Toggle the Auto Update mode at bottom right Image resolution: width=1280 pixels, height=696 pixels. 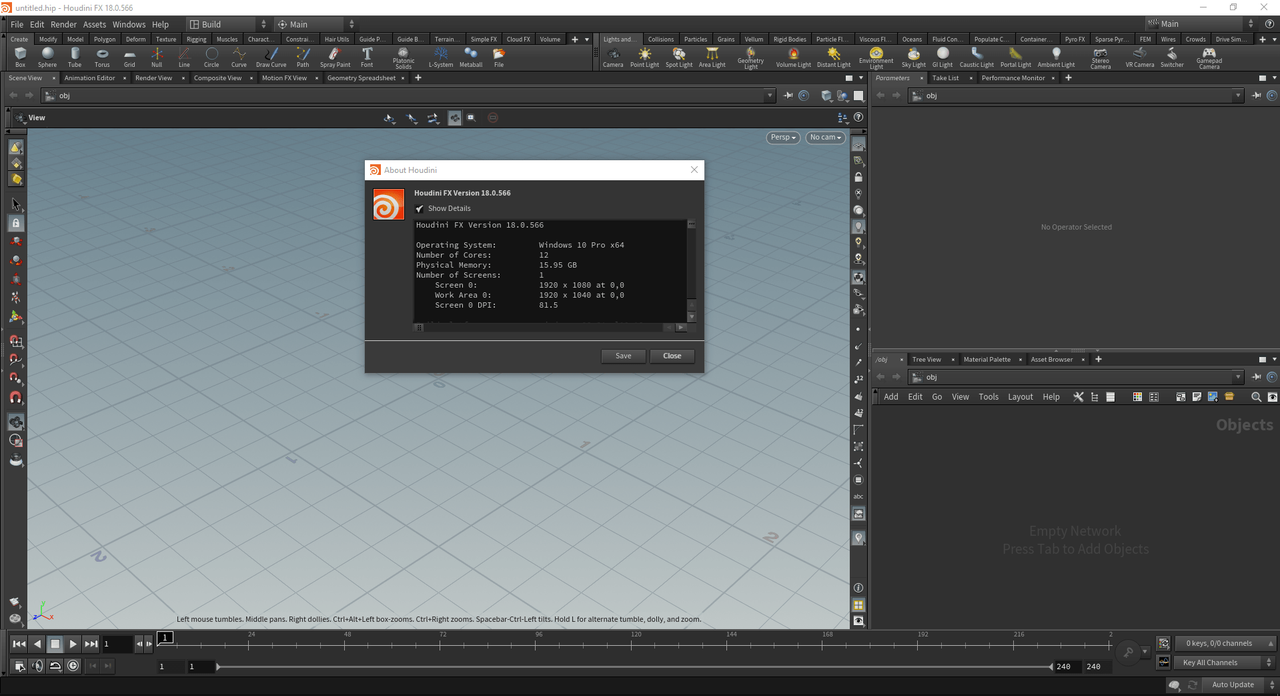(x=1232, y=685)
